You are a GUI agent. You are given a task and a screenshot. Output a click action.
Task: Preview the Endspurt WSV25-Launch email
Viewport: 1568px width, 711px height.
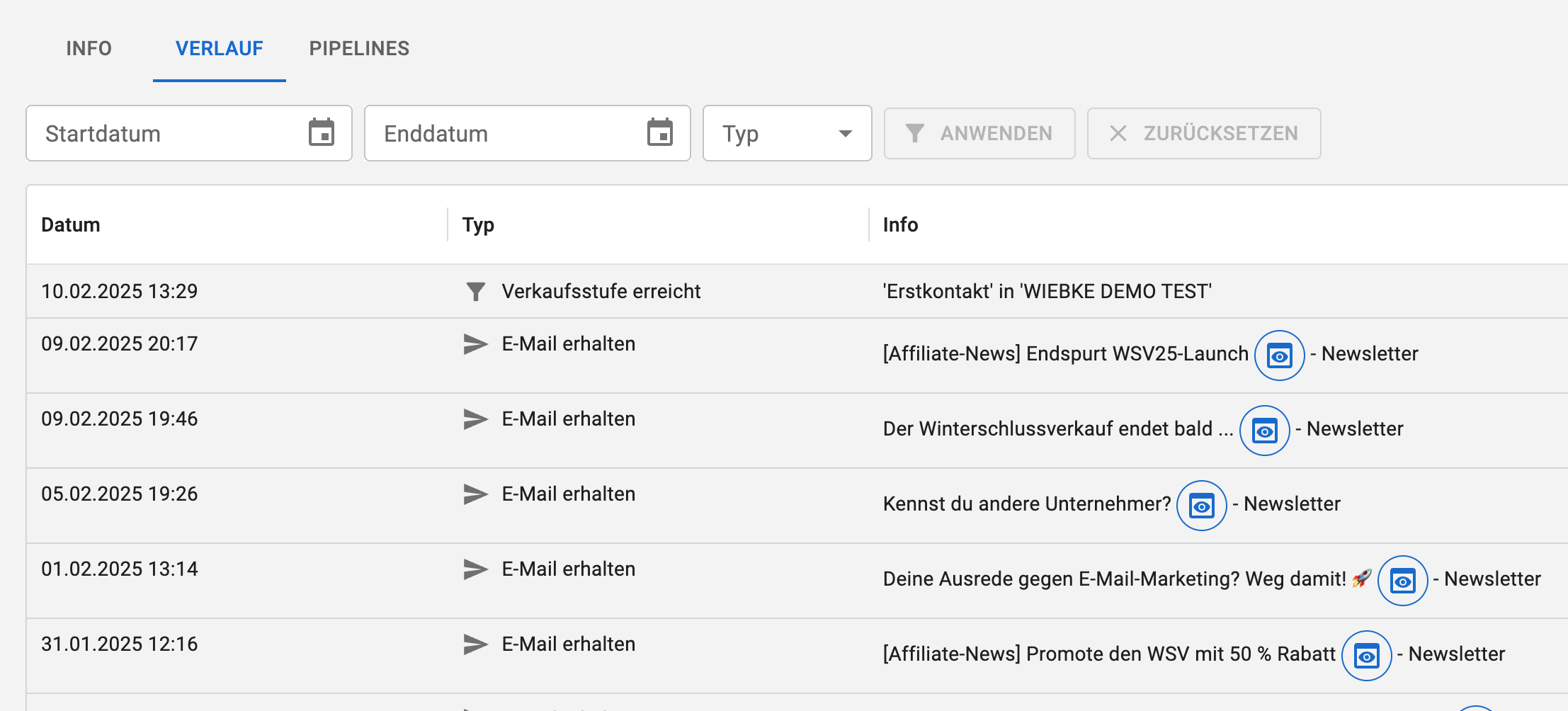[x=1280, y=355]
